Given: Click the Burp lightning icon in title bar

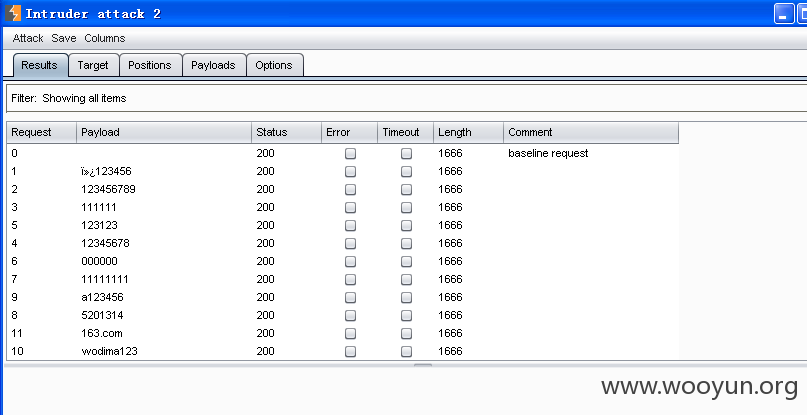Looking at the screenshot, I should (x=13, y=13).
